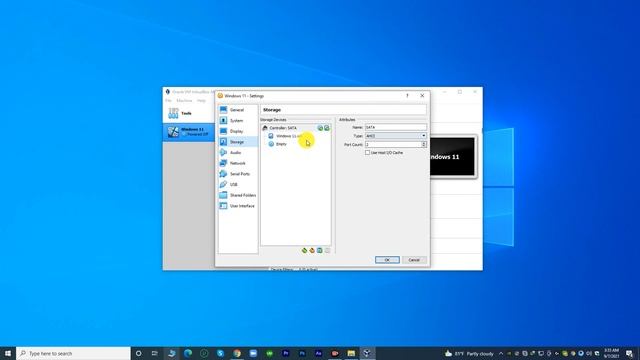Open the Display settings category
This screenshot has height=360, width=640.
pos(238,131)
